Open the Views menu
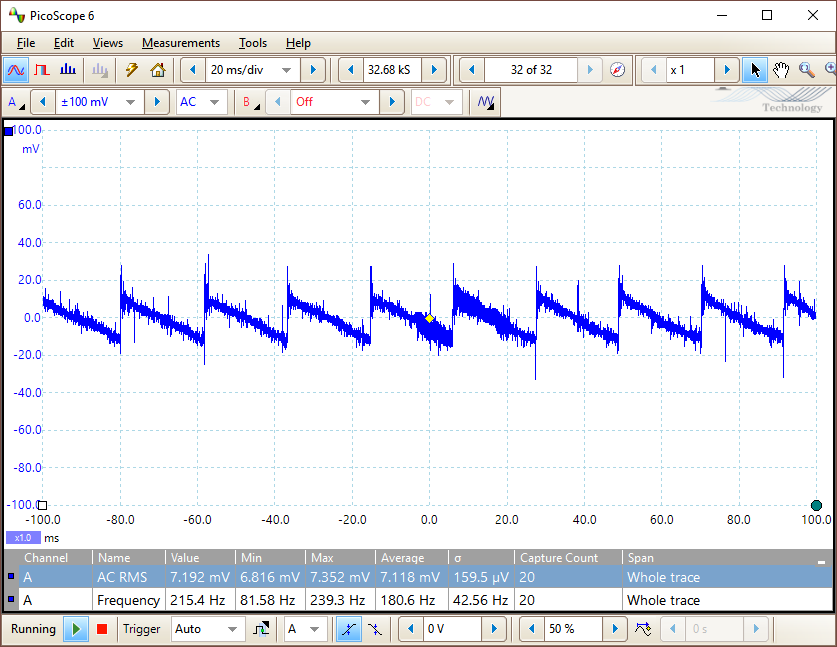Image resolution: width=837 pixels, height=647 pixels. pyautogui.click(x=107, y=43)
